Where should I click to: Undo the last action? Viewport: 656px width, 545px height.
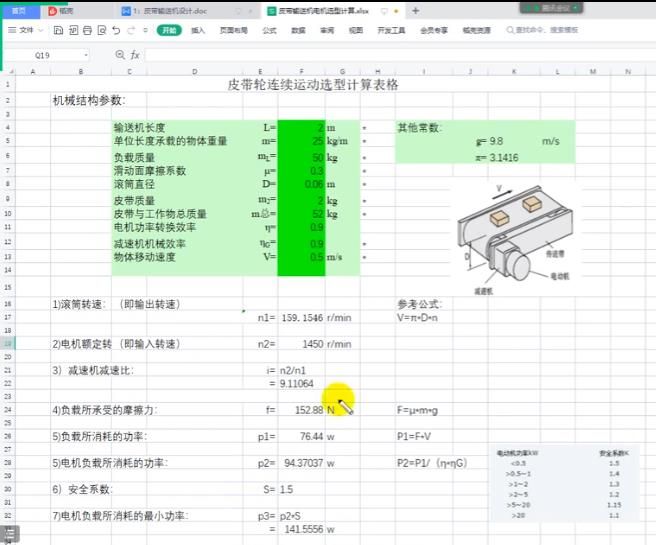click(116, 30)
